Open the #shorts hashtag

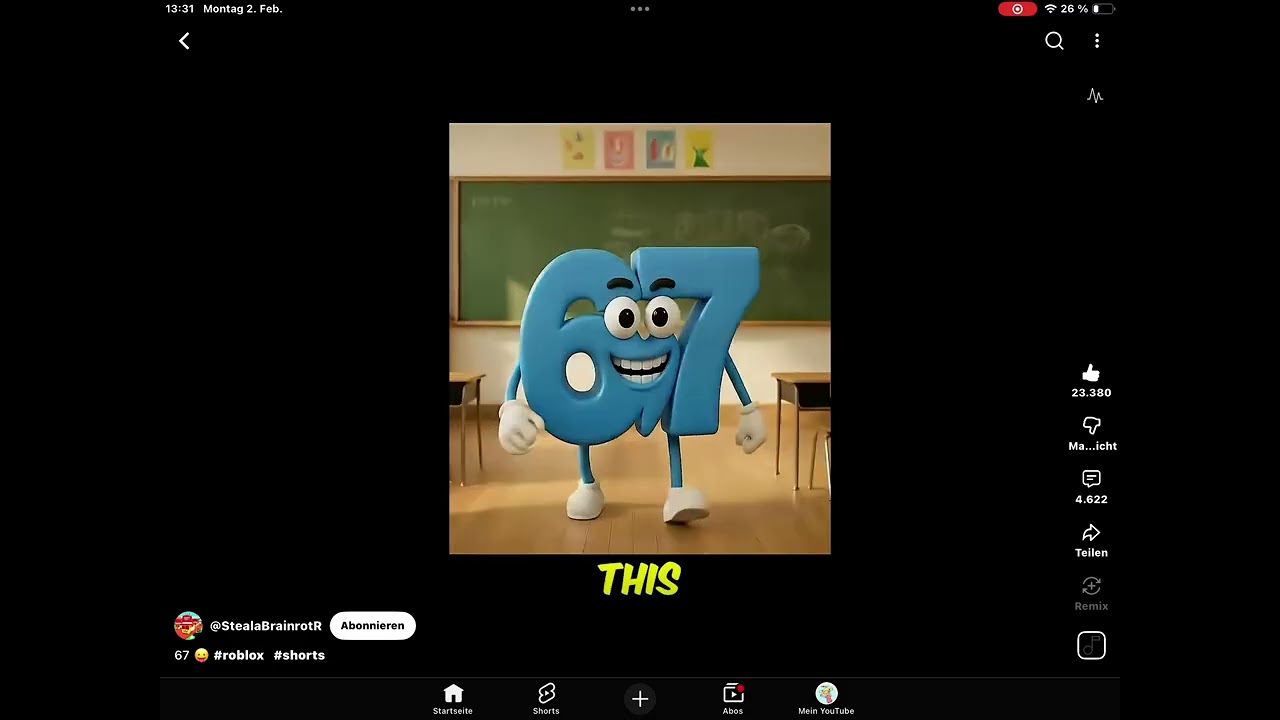click(299, 655)
